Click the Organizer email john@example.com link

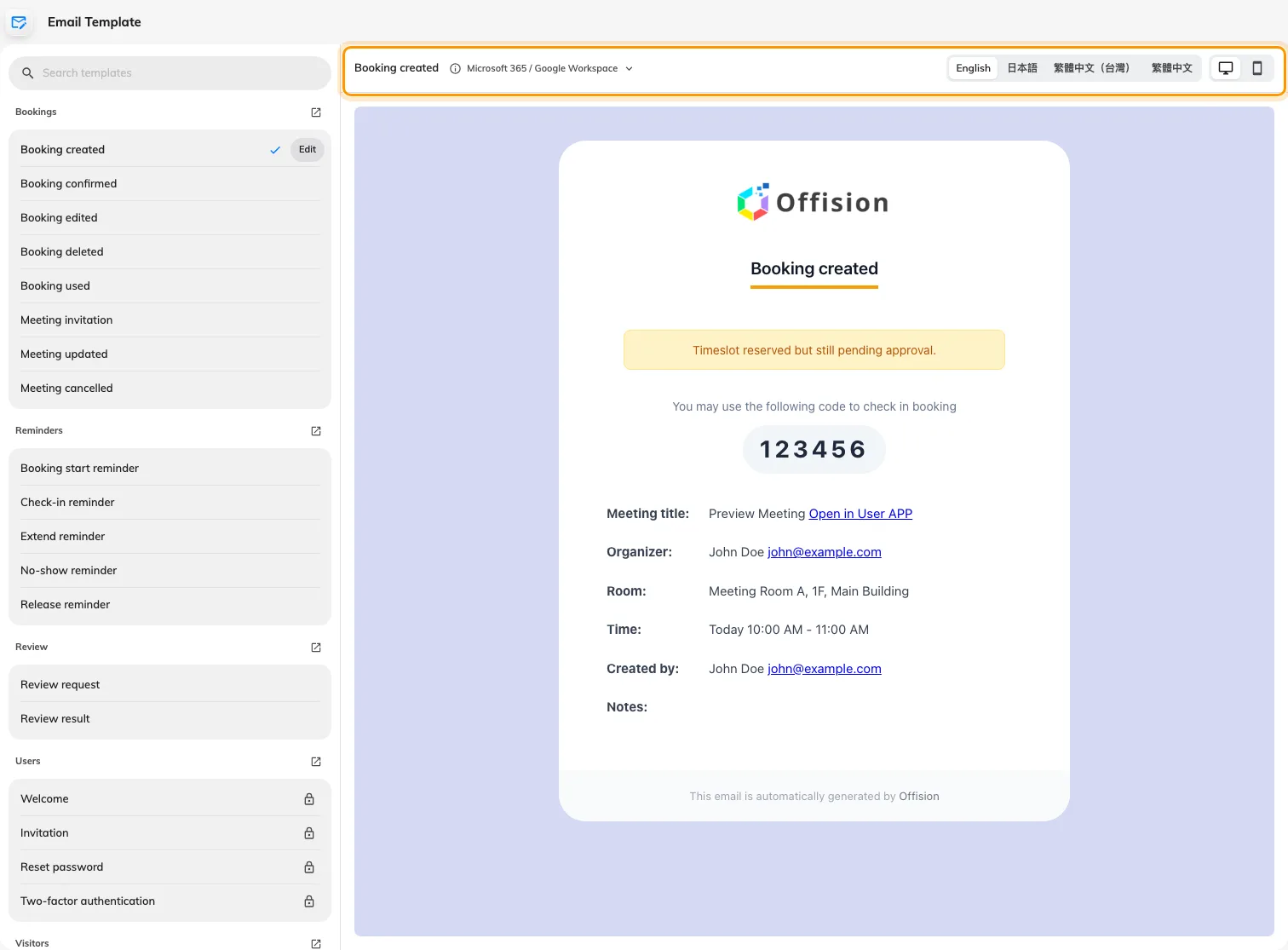pyautogui.click(x=825, y=552)
